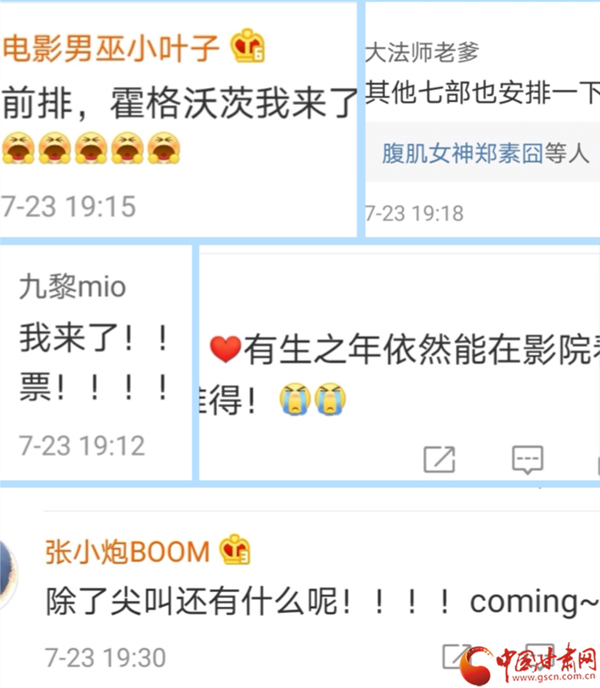Click the first crying emoji after 得!
600x688 pixels.
tap(295, 399)
